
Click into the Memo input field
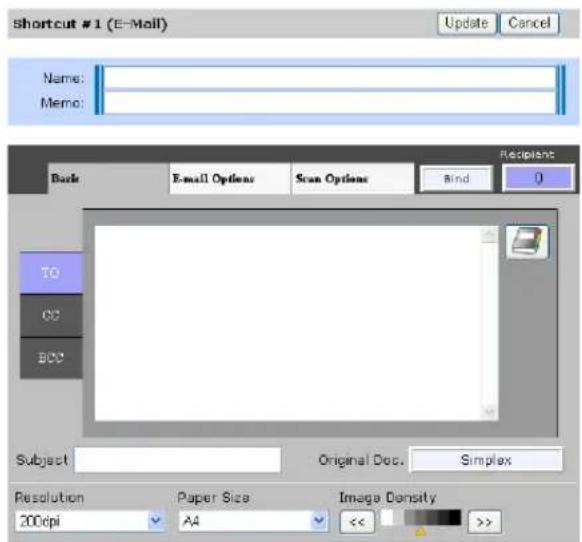tap(330, 102)
